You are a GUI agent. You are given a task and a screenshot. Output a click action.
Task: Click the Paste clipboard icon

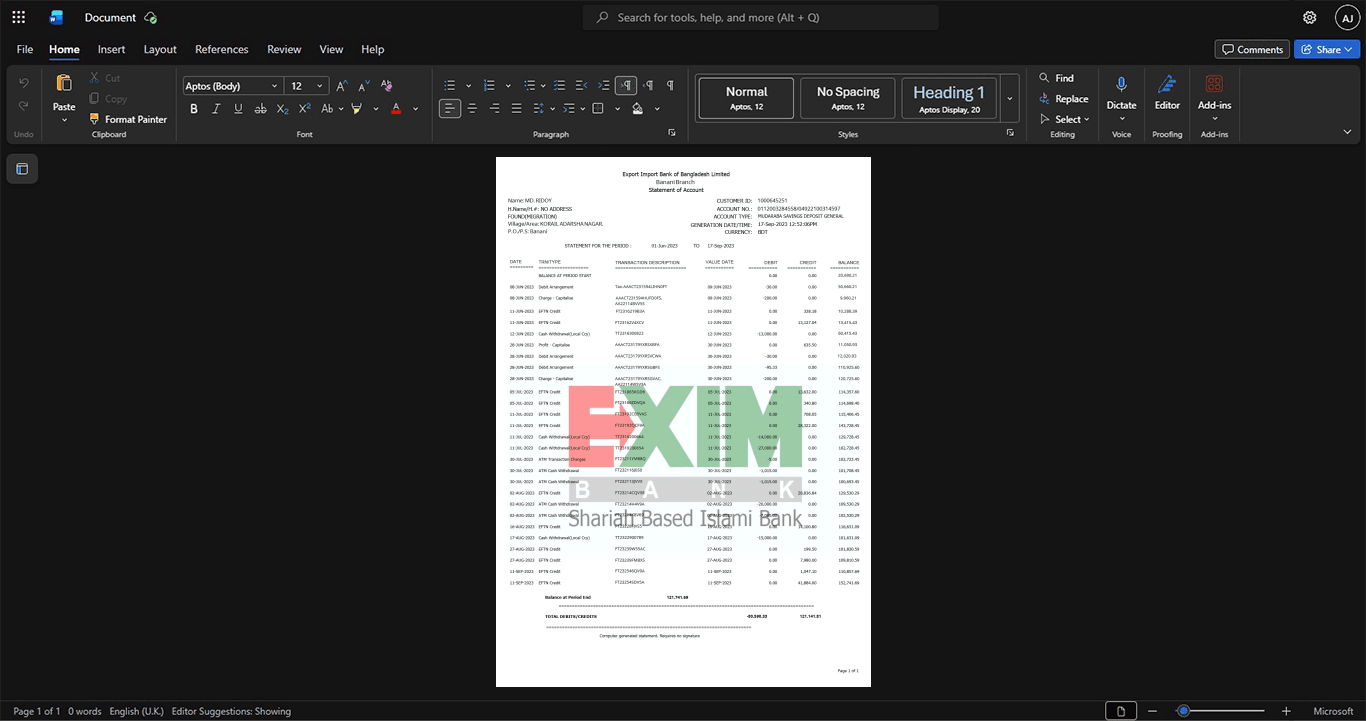64,83
